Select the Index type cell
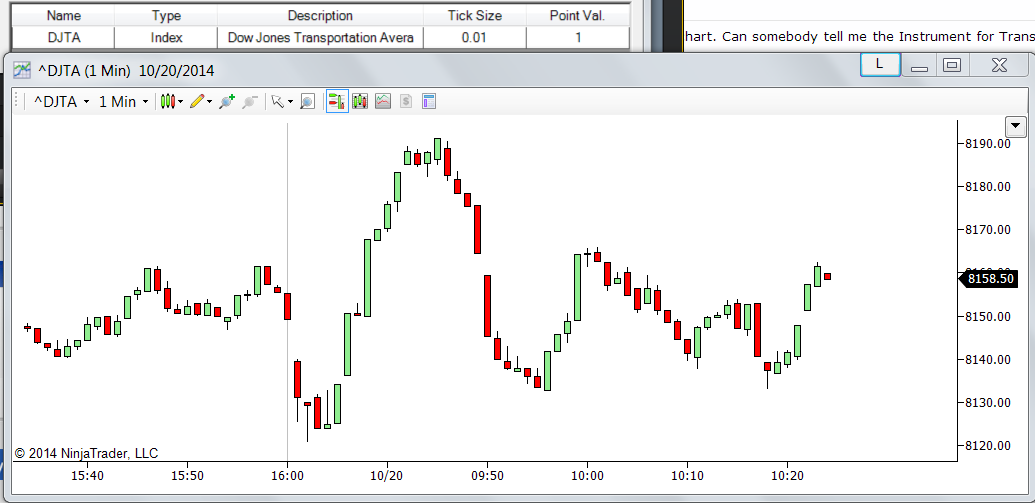Image resolution: width=1035 pixels, height=503 pixels. click(166, 38)
